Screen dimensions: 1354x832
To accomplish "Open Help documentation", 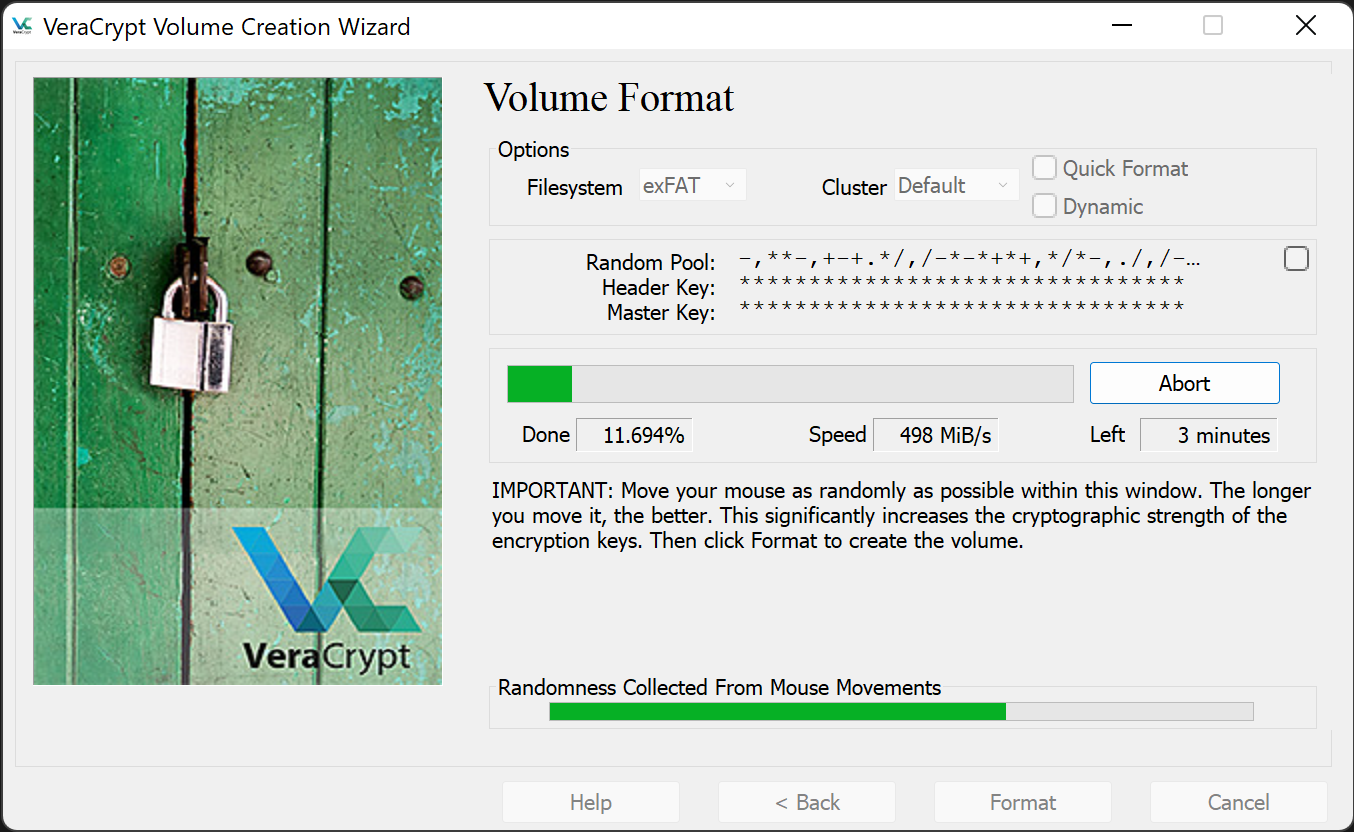I will click(x=590, y=802).
